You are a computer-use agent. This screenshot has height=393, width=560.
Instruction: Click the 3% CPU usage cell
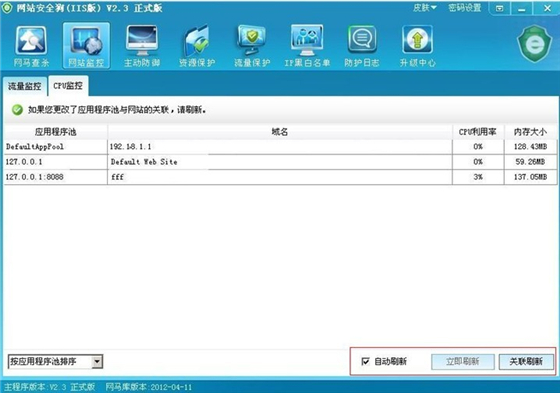[478, 177]
